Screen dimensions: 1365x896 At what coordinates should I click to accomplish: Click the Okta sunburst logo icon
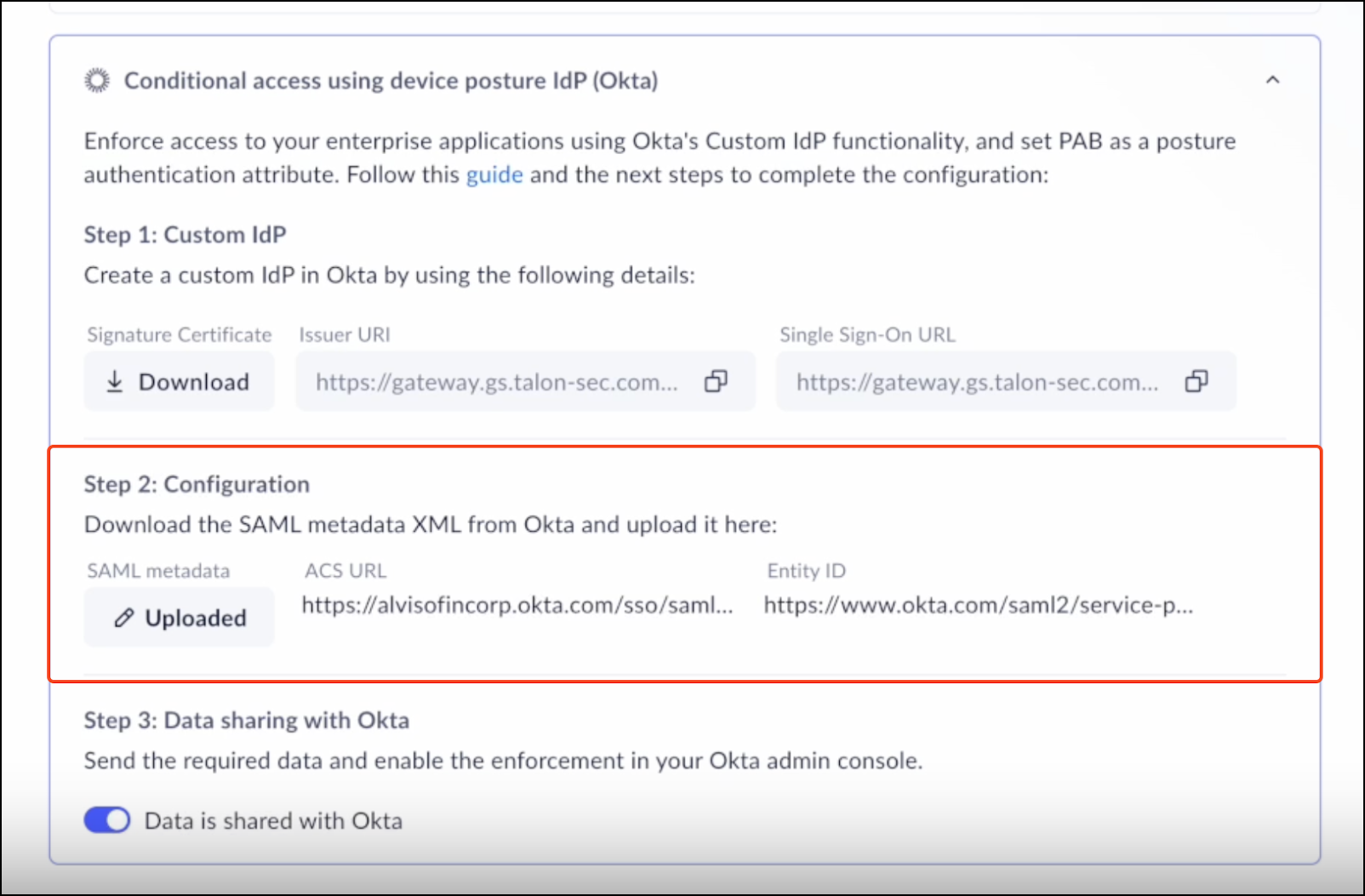pyautogui.click(x=97, y=81)
